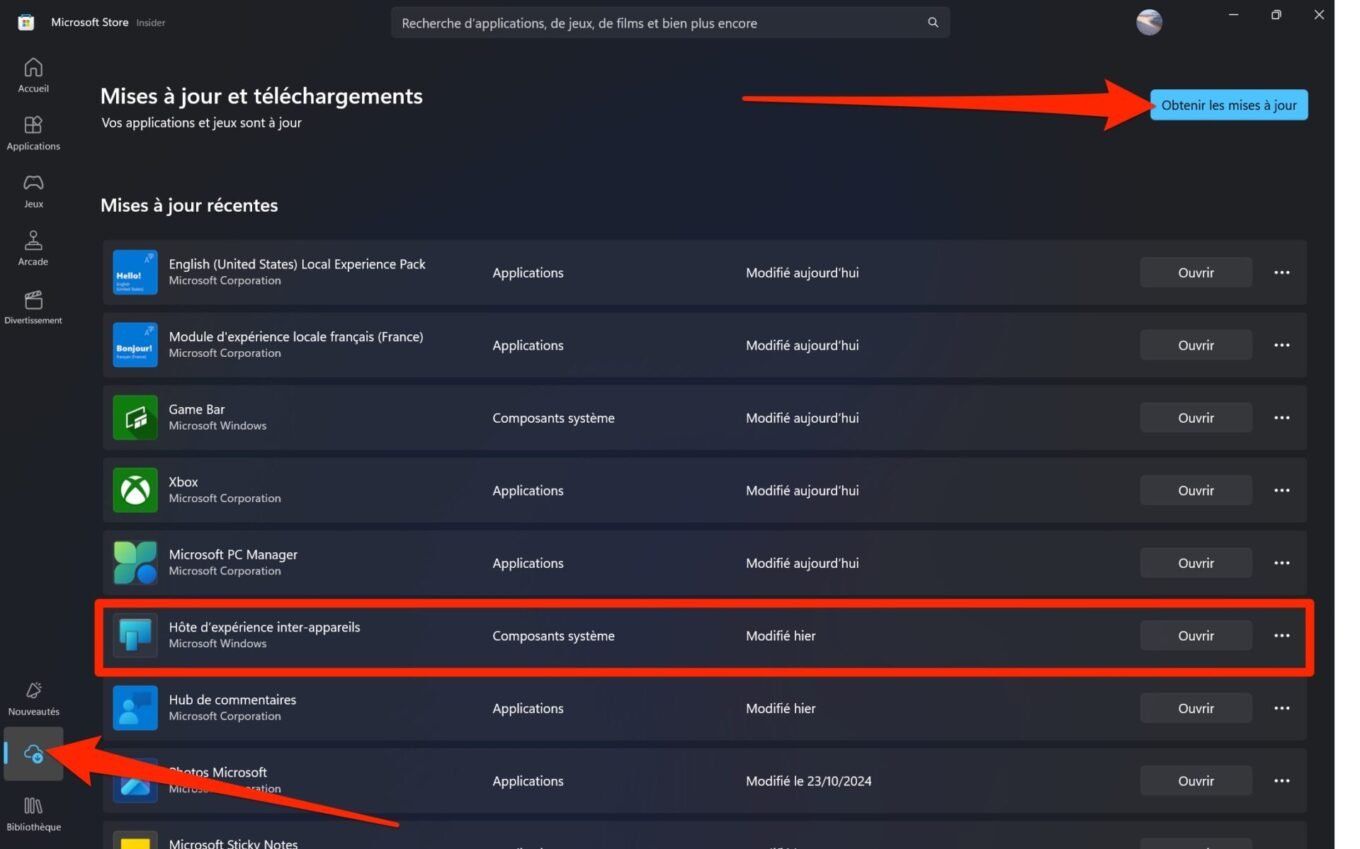
Task: Click Composants système in Game Bar row
Action: (553, 418)
